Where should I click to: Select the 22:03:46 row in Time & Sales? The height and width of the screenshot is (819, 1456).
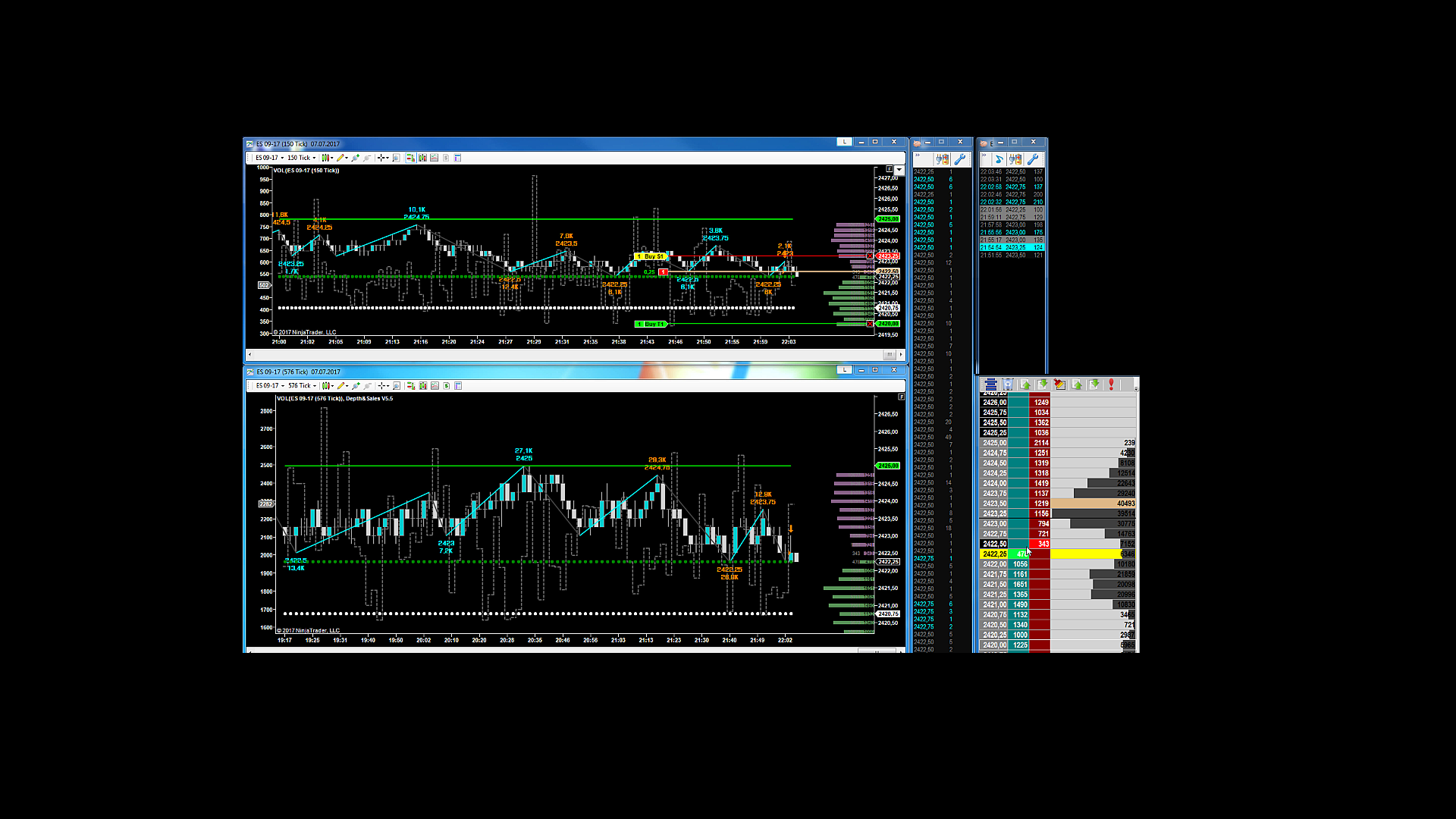click(1012, 172)
